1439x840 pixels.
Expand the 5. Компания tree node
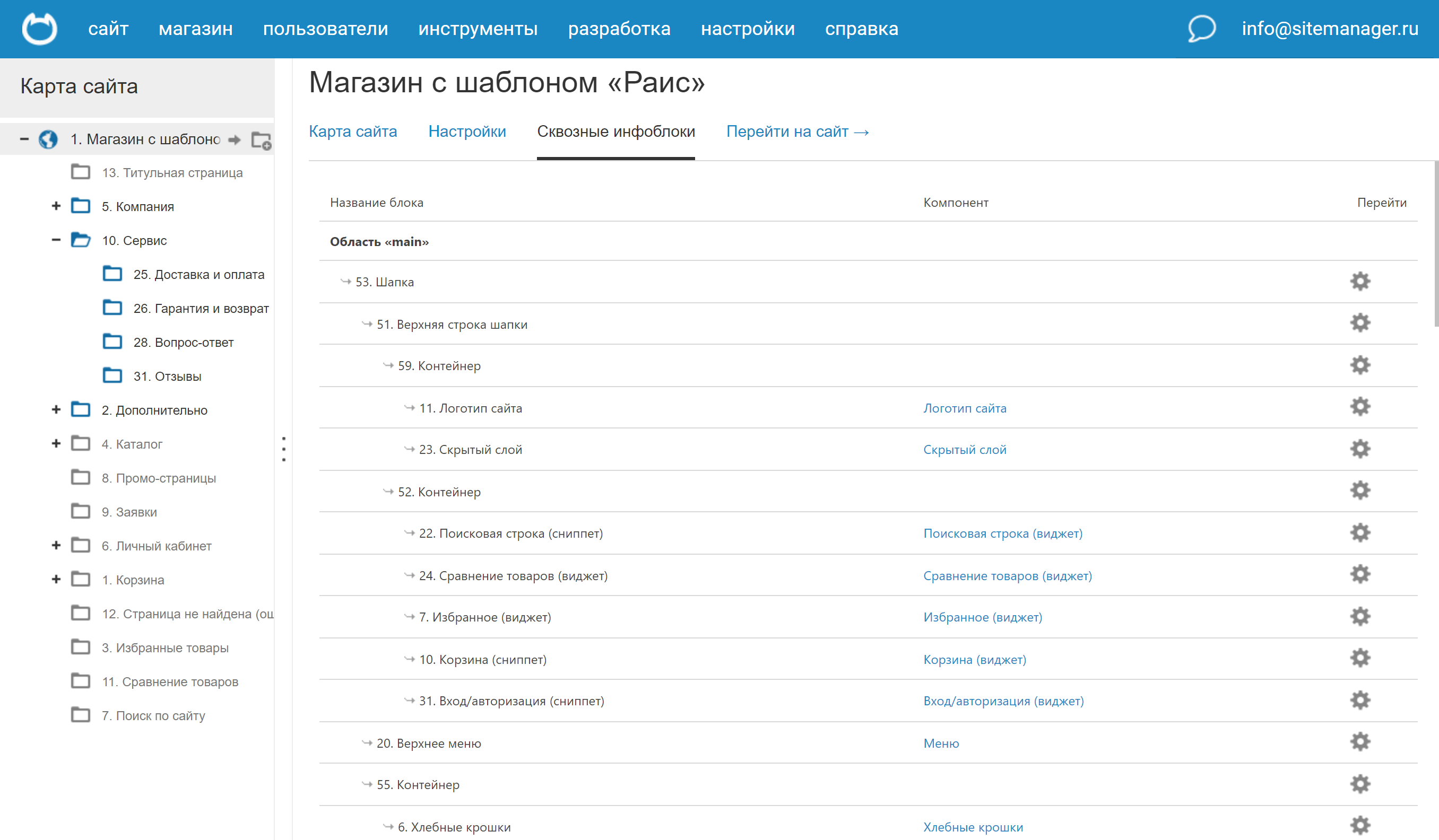tap(56, 206)
